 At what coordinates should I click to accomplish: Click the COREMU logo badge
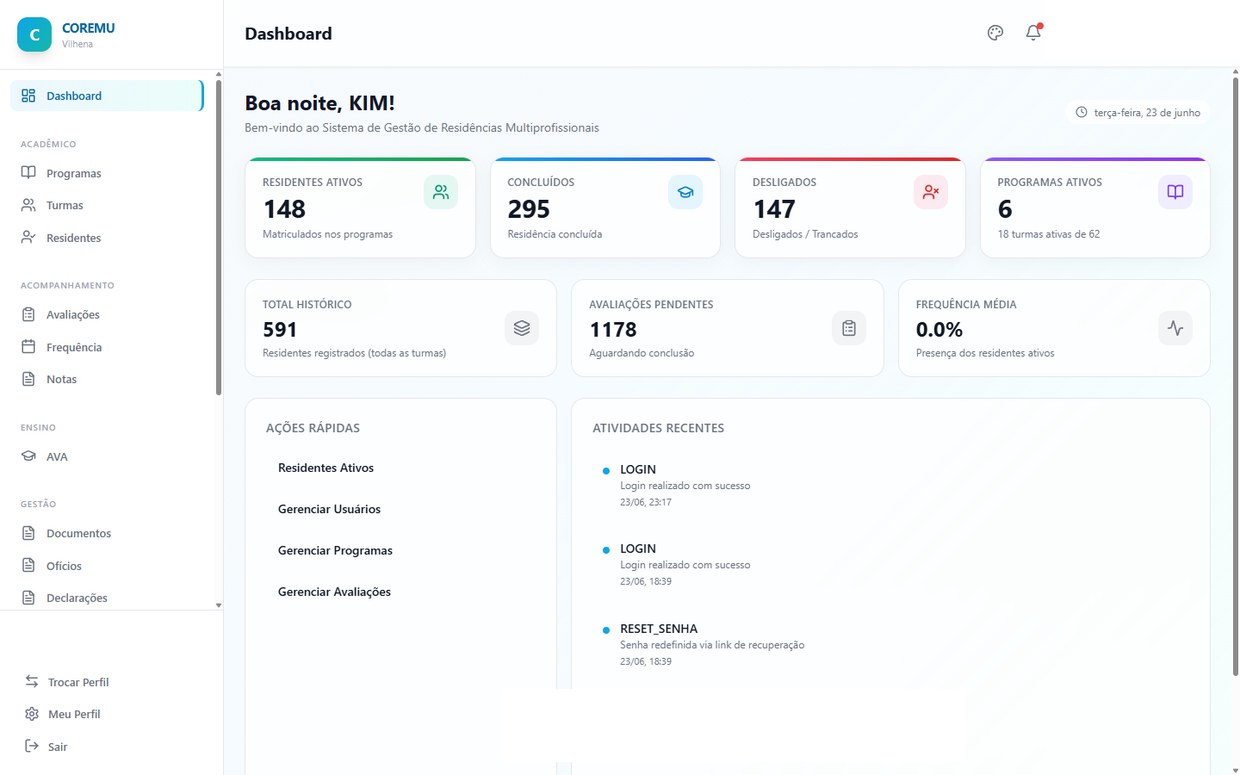tap(35, 34)
